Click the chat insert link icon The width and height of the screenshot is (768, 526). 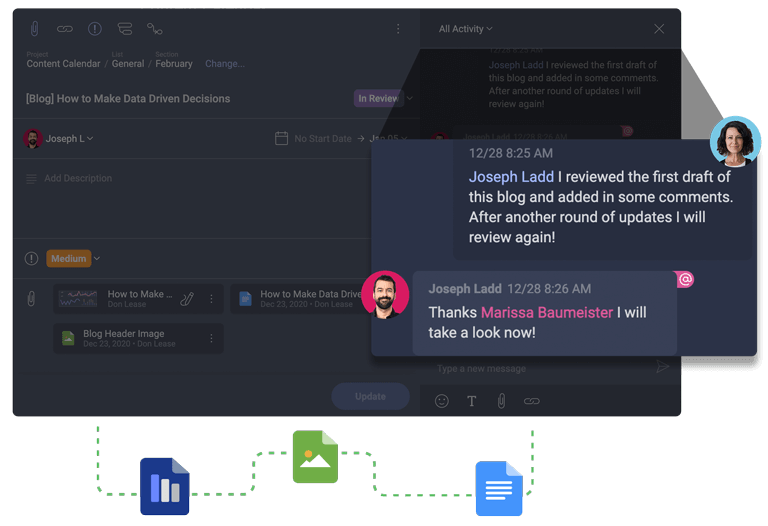(x=531, y=401)
